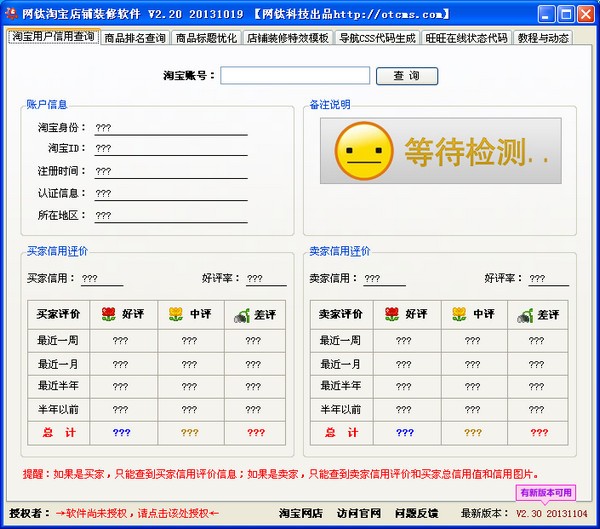Click latest version V2.30 20131104 text

point(551,513)
